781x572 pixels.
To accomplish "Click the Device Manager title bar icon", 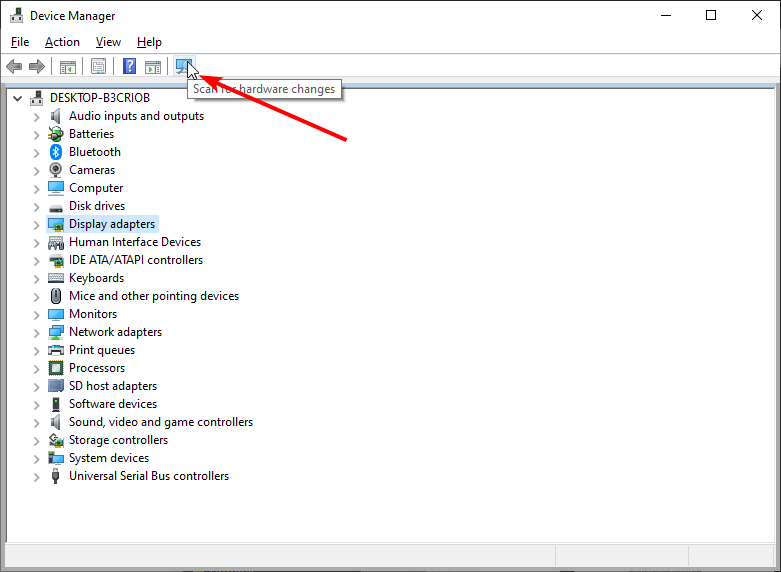I will click(16, 15).
